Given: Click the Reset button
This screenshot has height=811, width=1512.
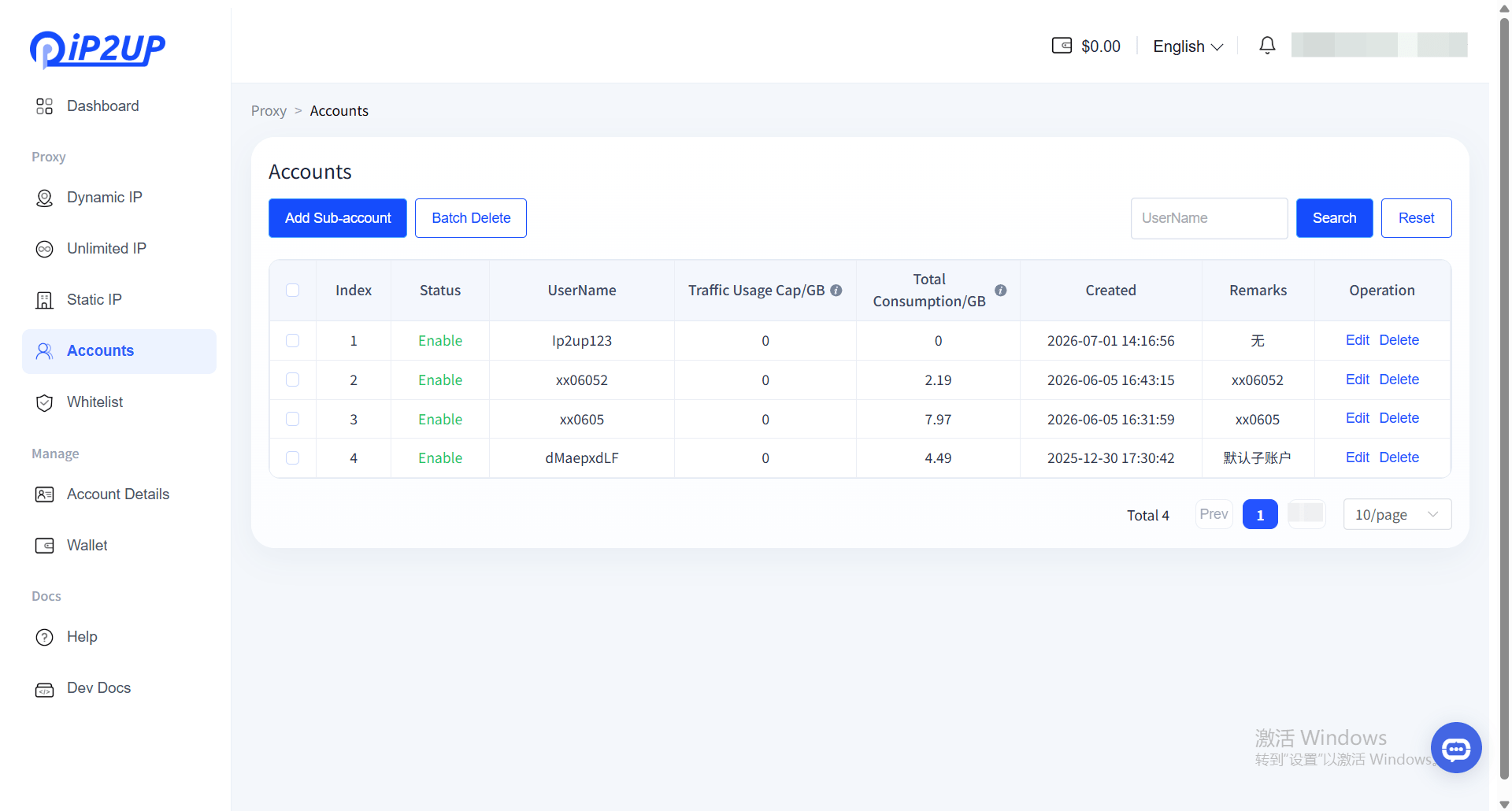Looking at the screenshot, I should click(1416, 218).
